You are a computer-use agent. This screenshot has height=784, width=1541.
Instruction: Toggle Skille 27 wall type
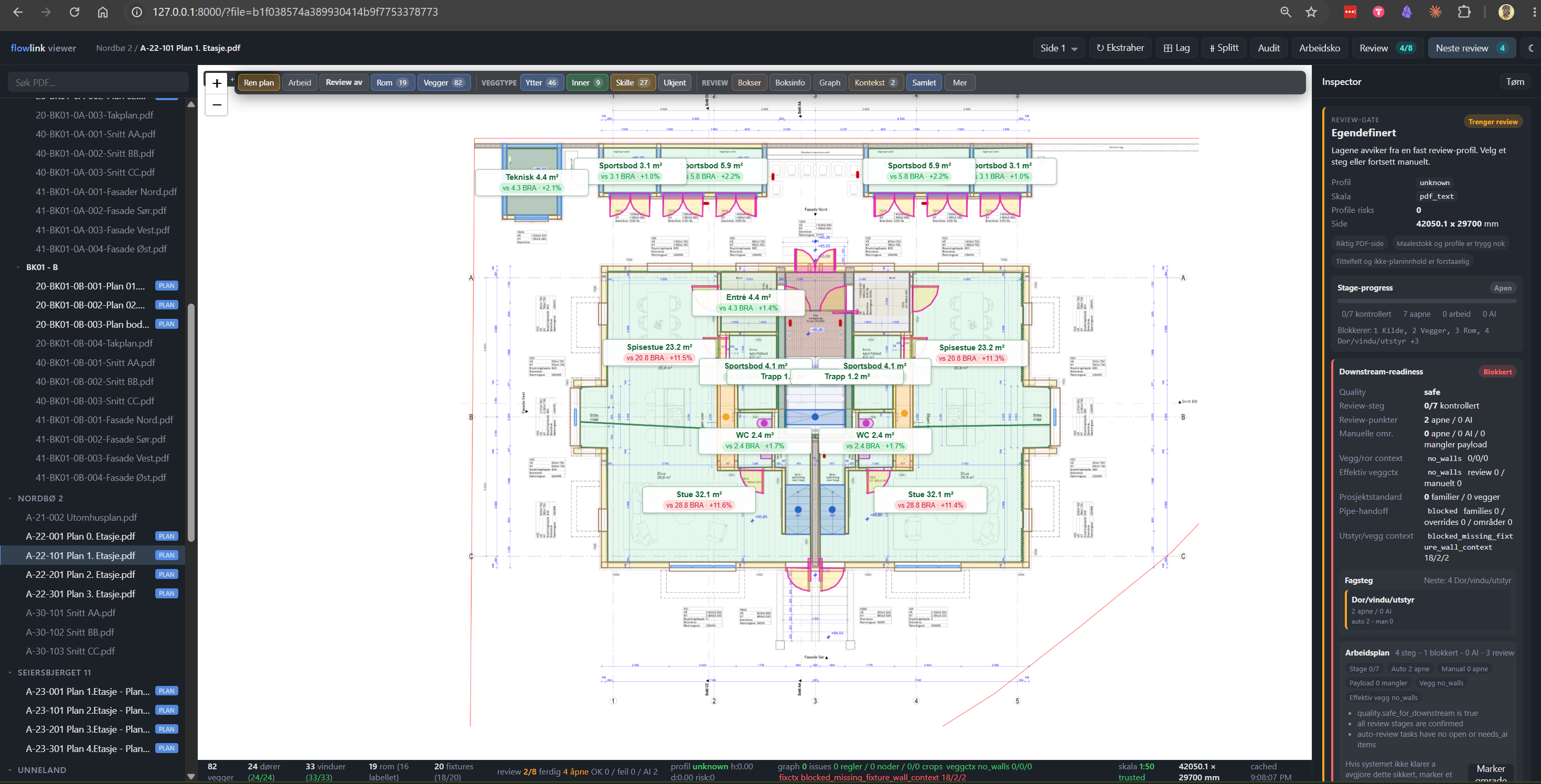tap(633, 82)
